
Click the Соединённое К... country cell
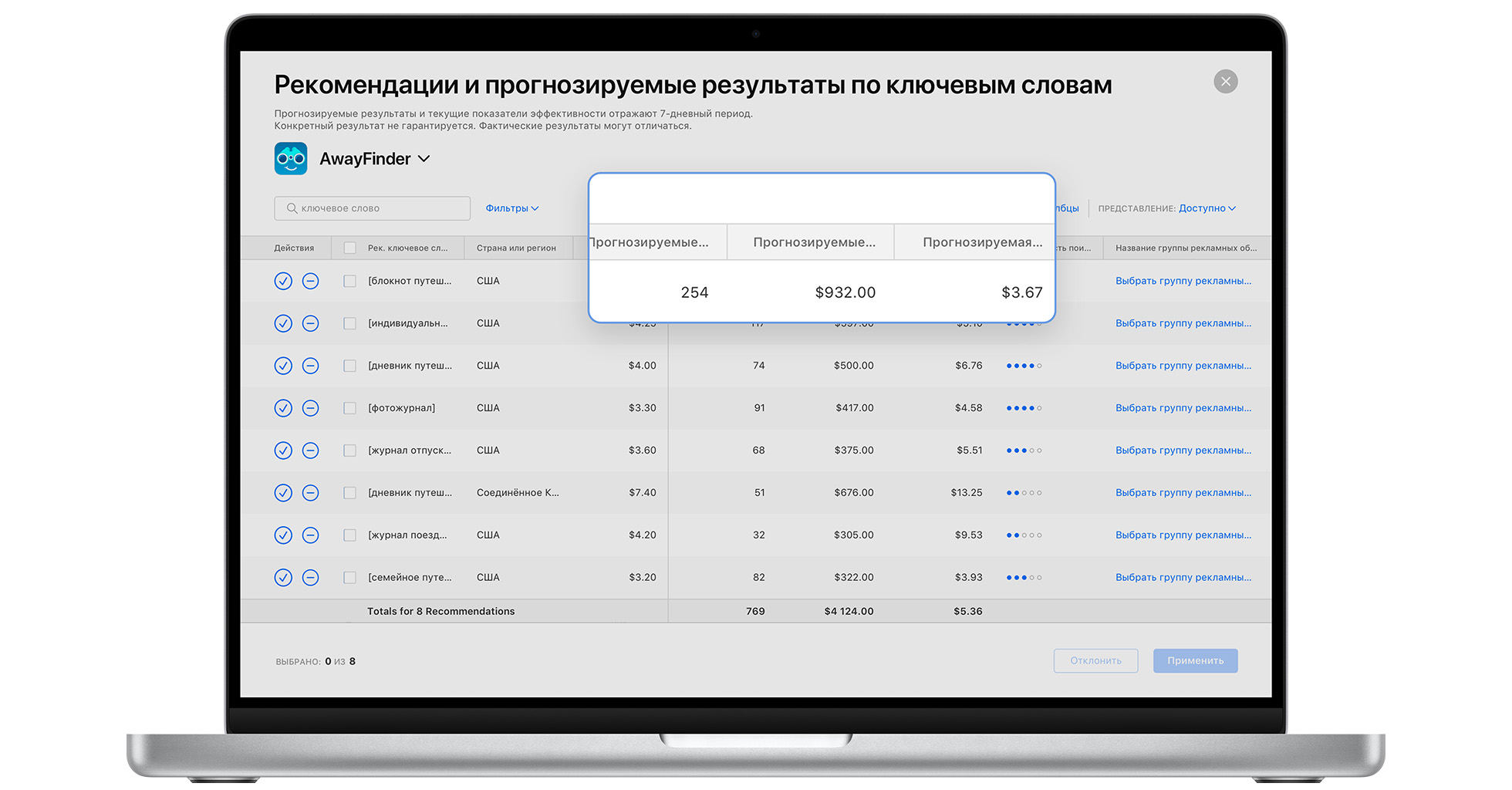coord(518,492)
